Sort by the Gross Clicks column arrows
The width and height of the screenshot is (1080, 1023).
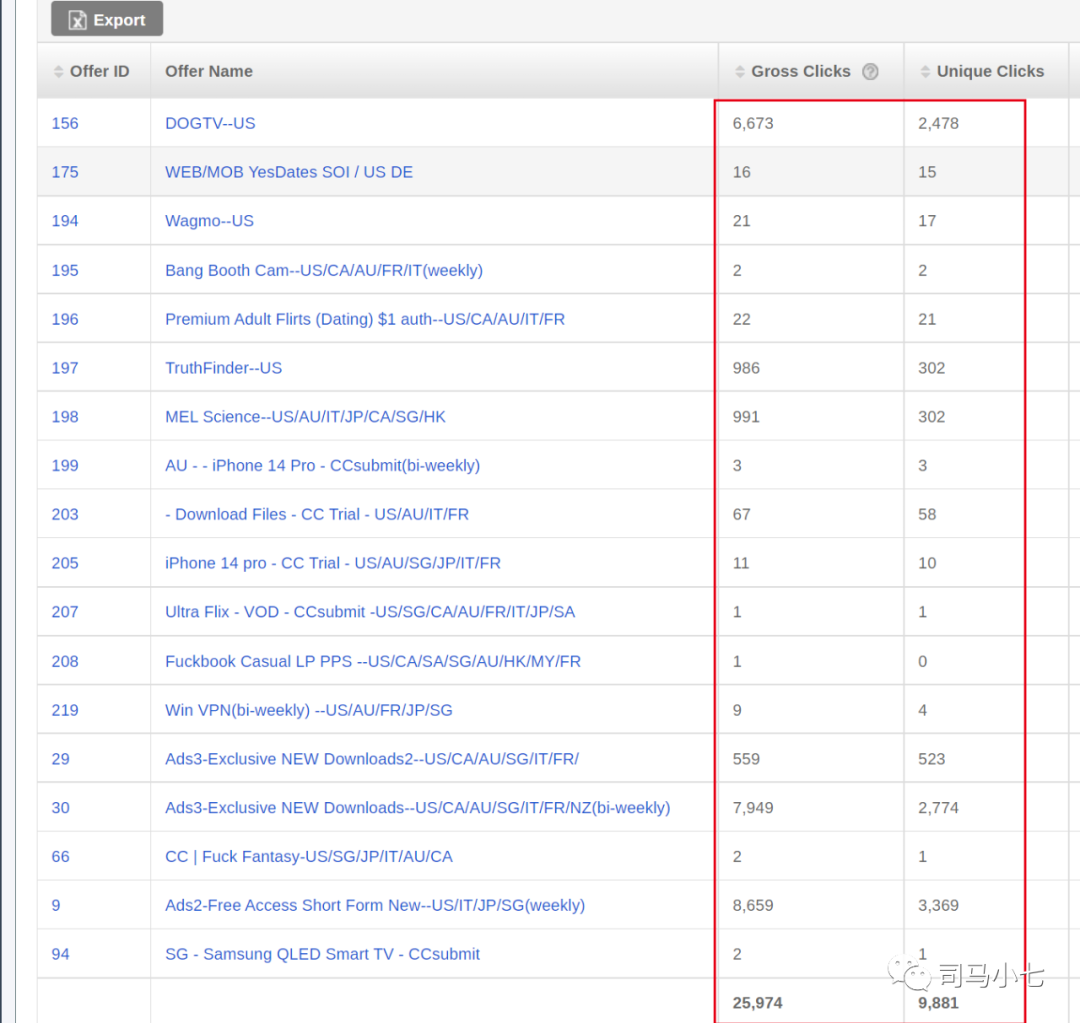click(740, 71)
